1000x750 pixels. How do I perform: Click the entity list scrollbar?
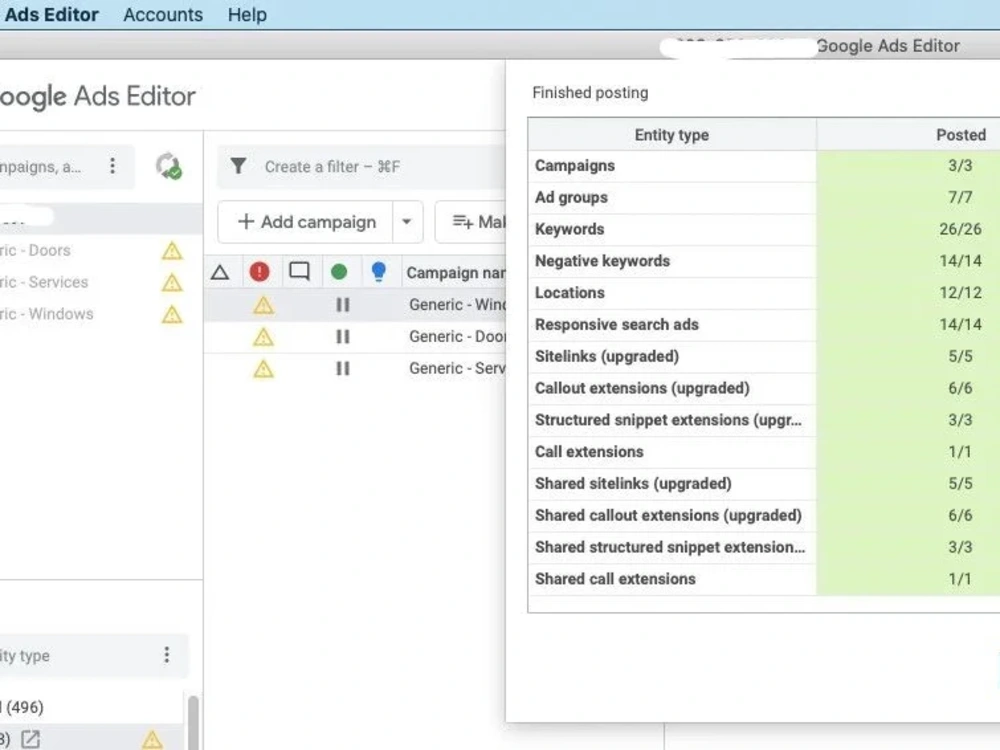tap(193, 723)
